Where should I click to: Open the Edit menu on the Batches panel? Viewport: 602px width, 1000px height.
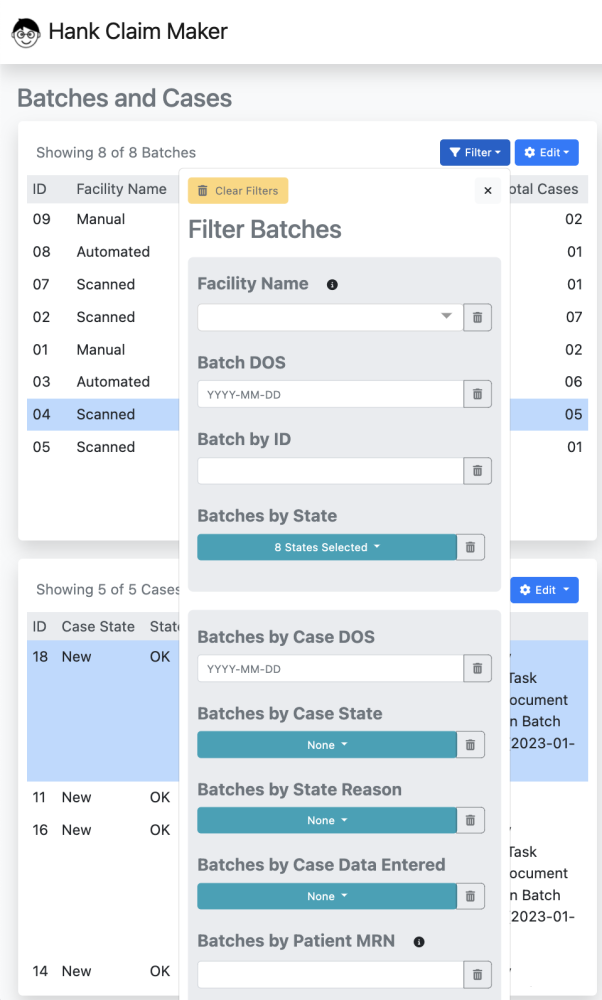point(546,152)
